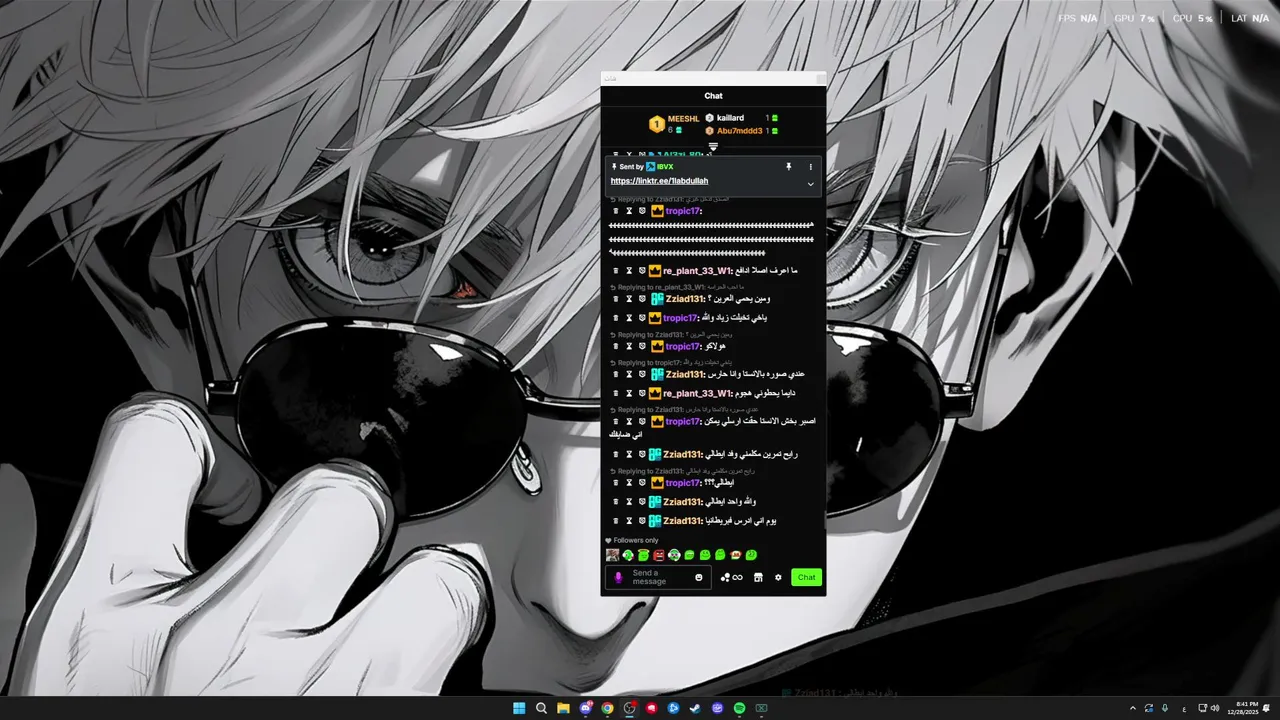The height and width of the screenshot is (720, 1280).
Task: Click username tropic17 on 'ايطالي؟؟؟' message
Action: click(683, 483)
